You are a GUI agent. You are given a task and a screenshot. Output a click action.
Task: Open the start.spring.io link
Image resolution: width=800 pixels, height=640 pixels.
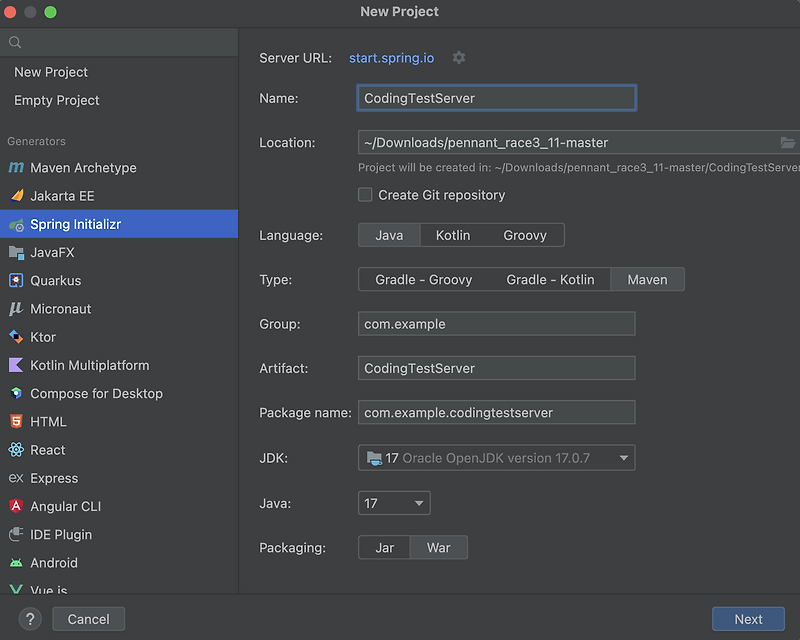click(x=391, y=58)
